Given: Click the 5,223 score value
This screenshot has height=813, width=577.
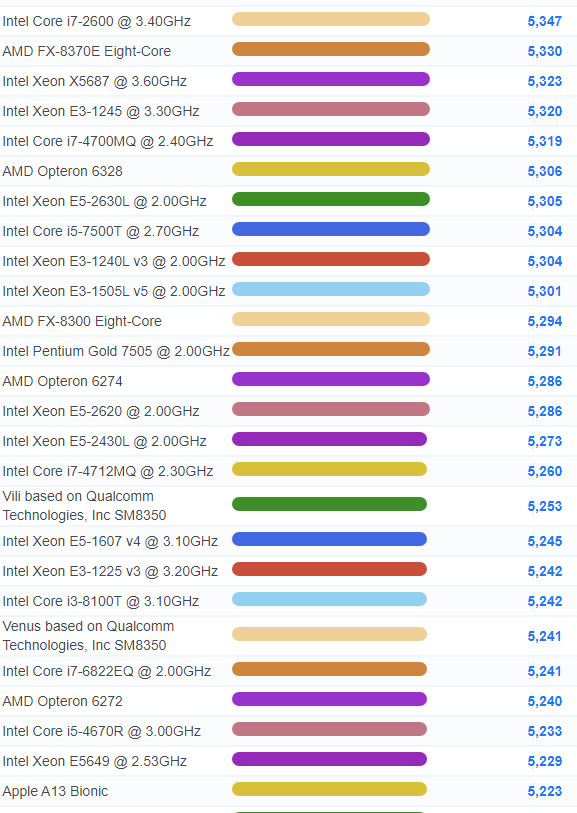Looking at the screenshot, I should pos(544,792).
